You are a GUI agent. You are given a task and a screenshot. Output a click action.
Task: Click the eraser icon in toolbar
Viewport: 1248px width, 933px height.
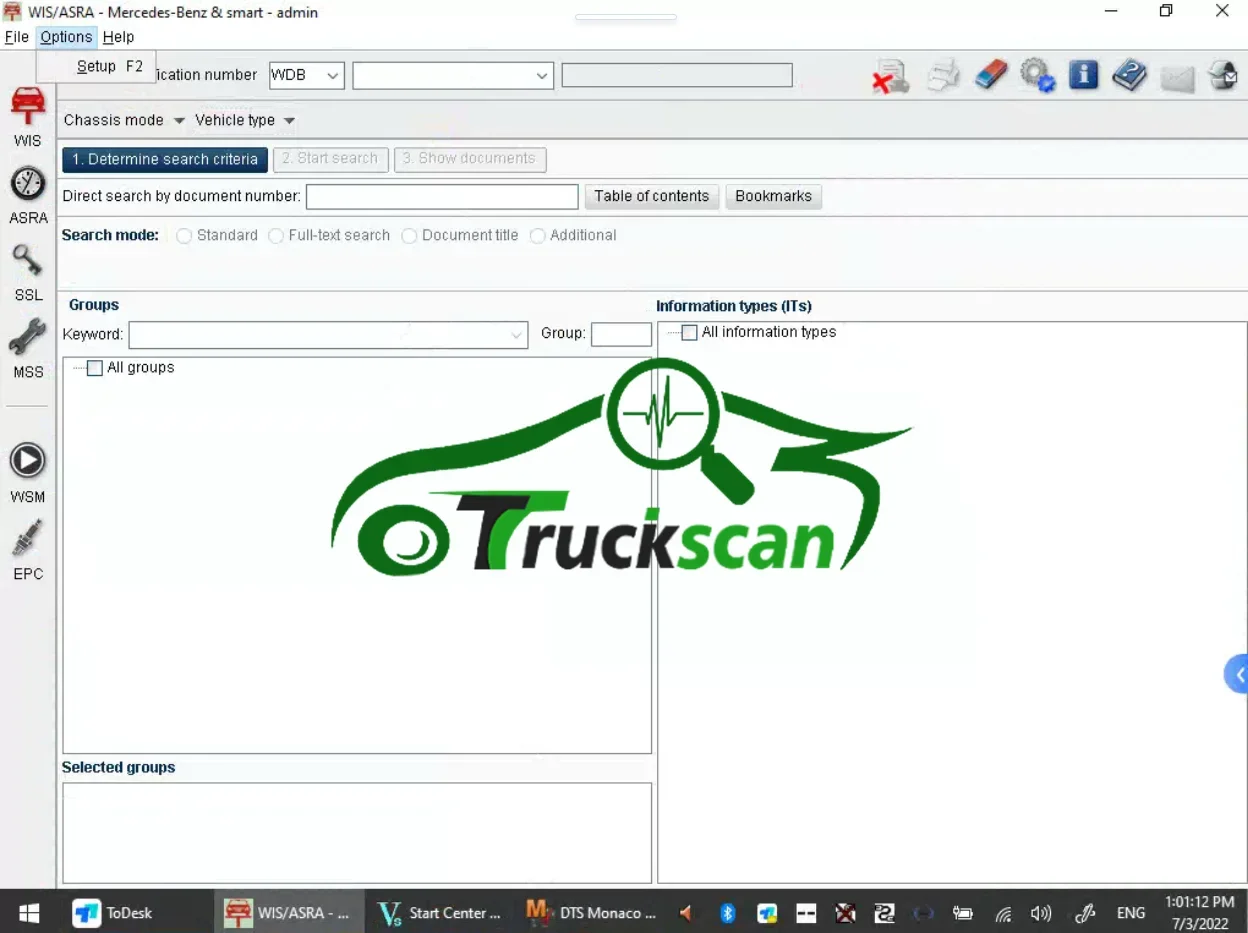991,76
